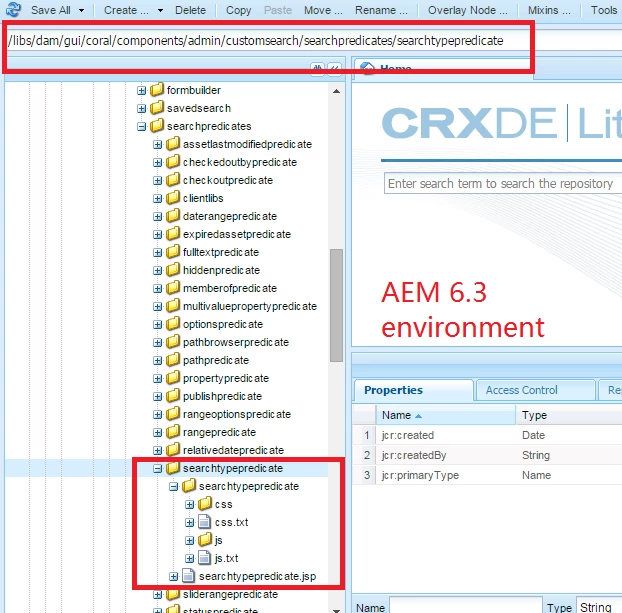
Task: Click the Copy toolbar button
Action: tap(238, 10)
